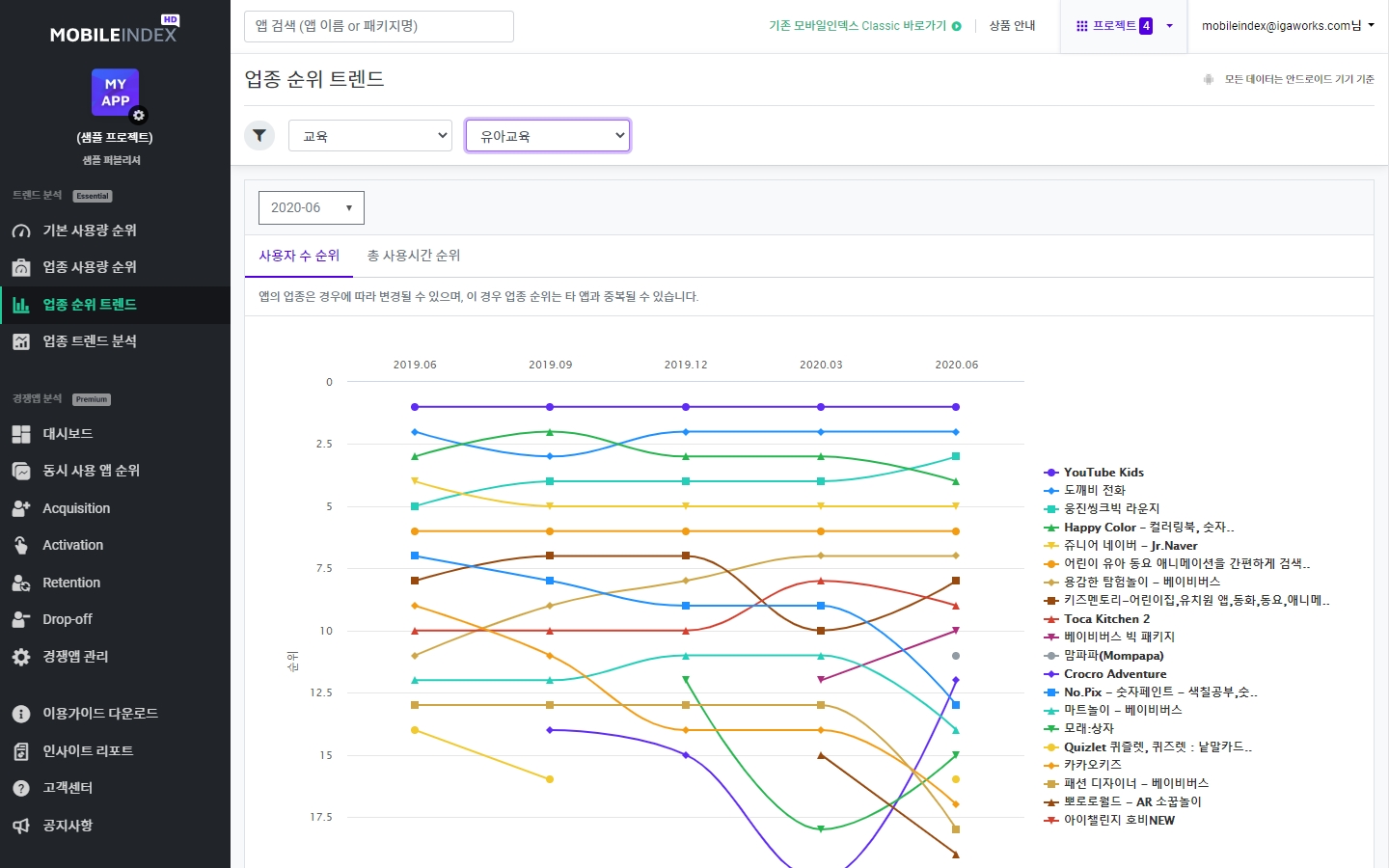Switch to the 사용자 수 순위 tab
1389x868 pixels.
pos(299,256)
